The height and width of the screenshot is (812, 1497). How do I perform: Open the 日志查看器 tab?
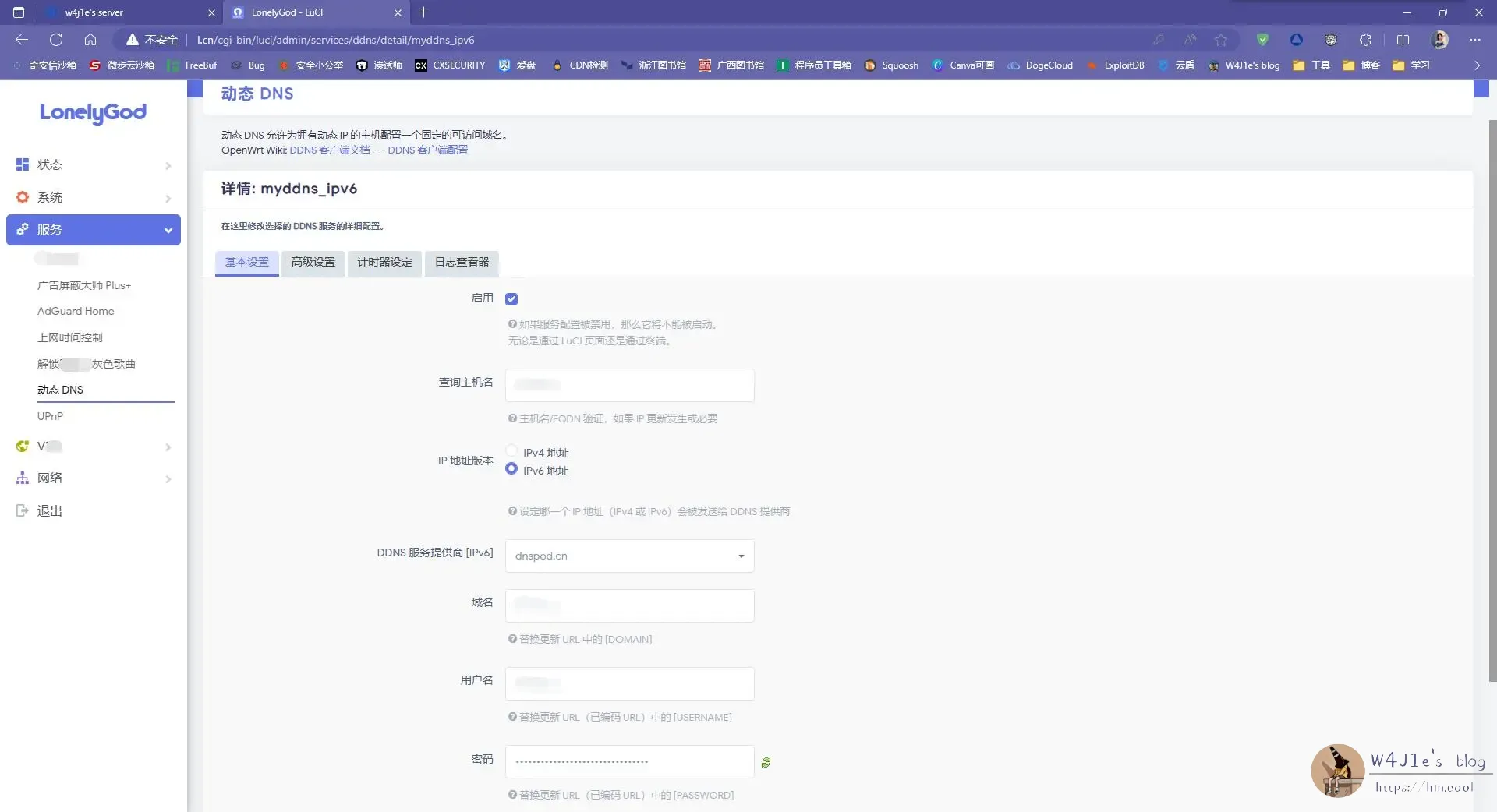point(461,263)
